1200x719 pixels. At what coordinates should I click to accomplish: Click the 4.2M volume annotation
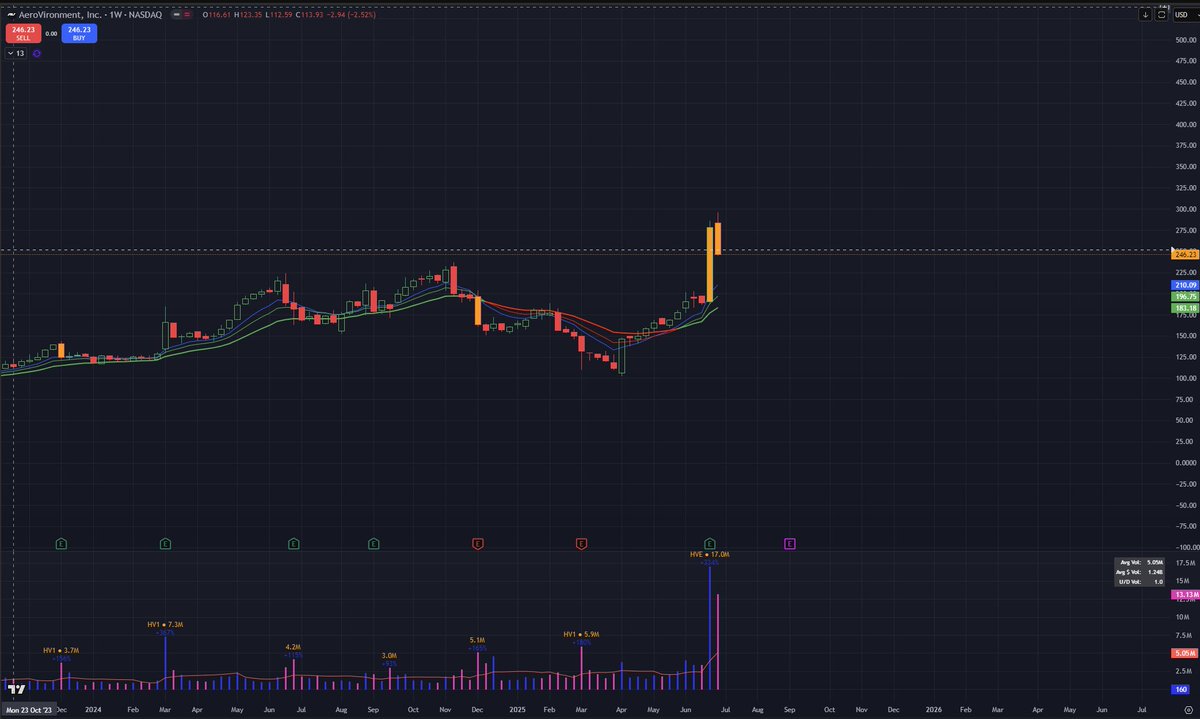coord(293,647)
